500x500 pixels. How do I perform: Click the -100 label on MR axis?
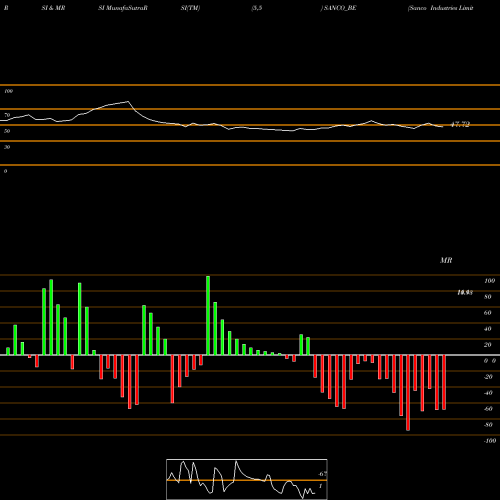pos(490,441)
